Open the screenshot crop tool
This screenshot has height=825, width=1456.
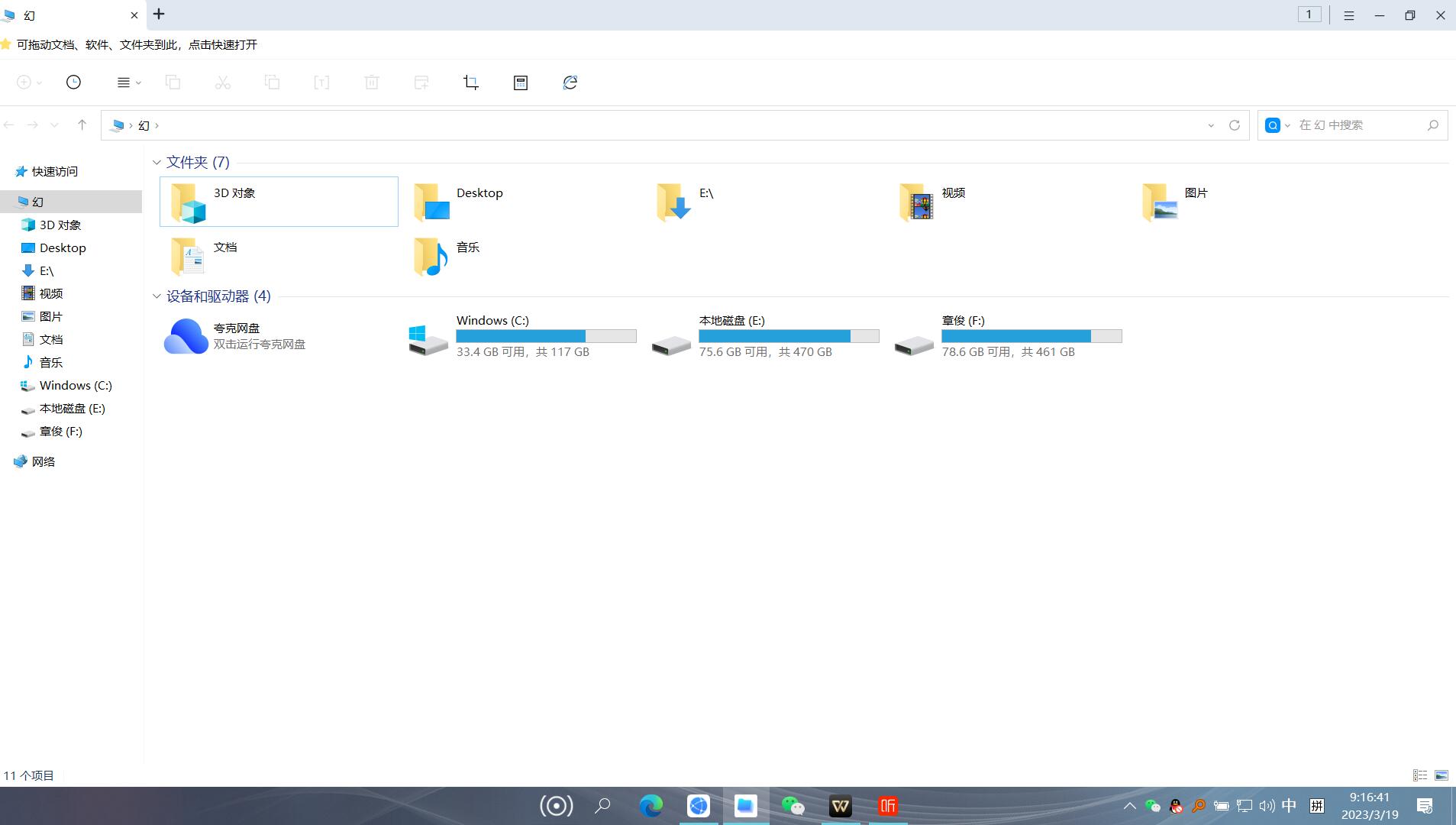[x=471, y=82]
